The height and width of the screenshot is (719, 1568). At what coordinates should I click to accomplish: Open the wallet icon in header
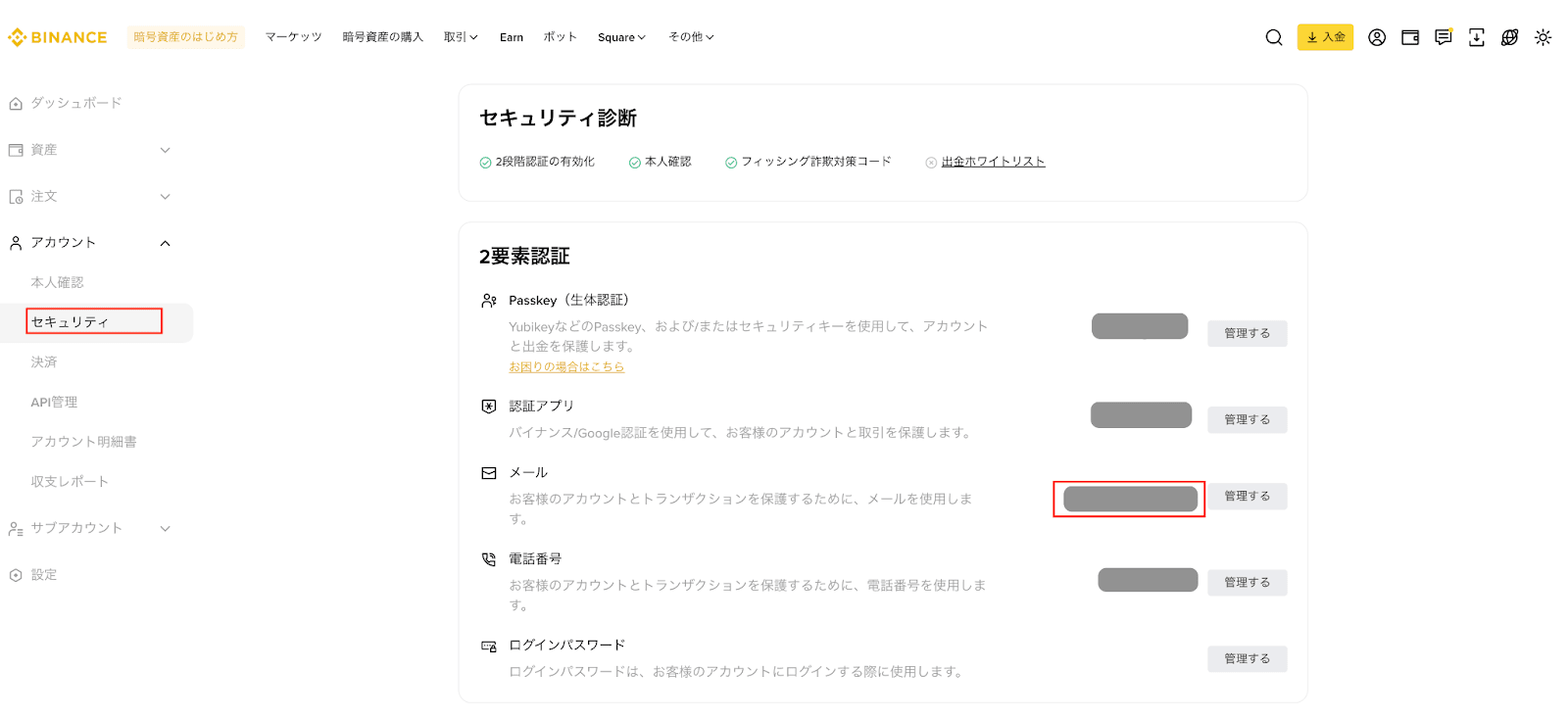tap(1410, 37)
